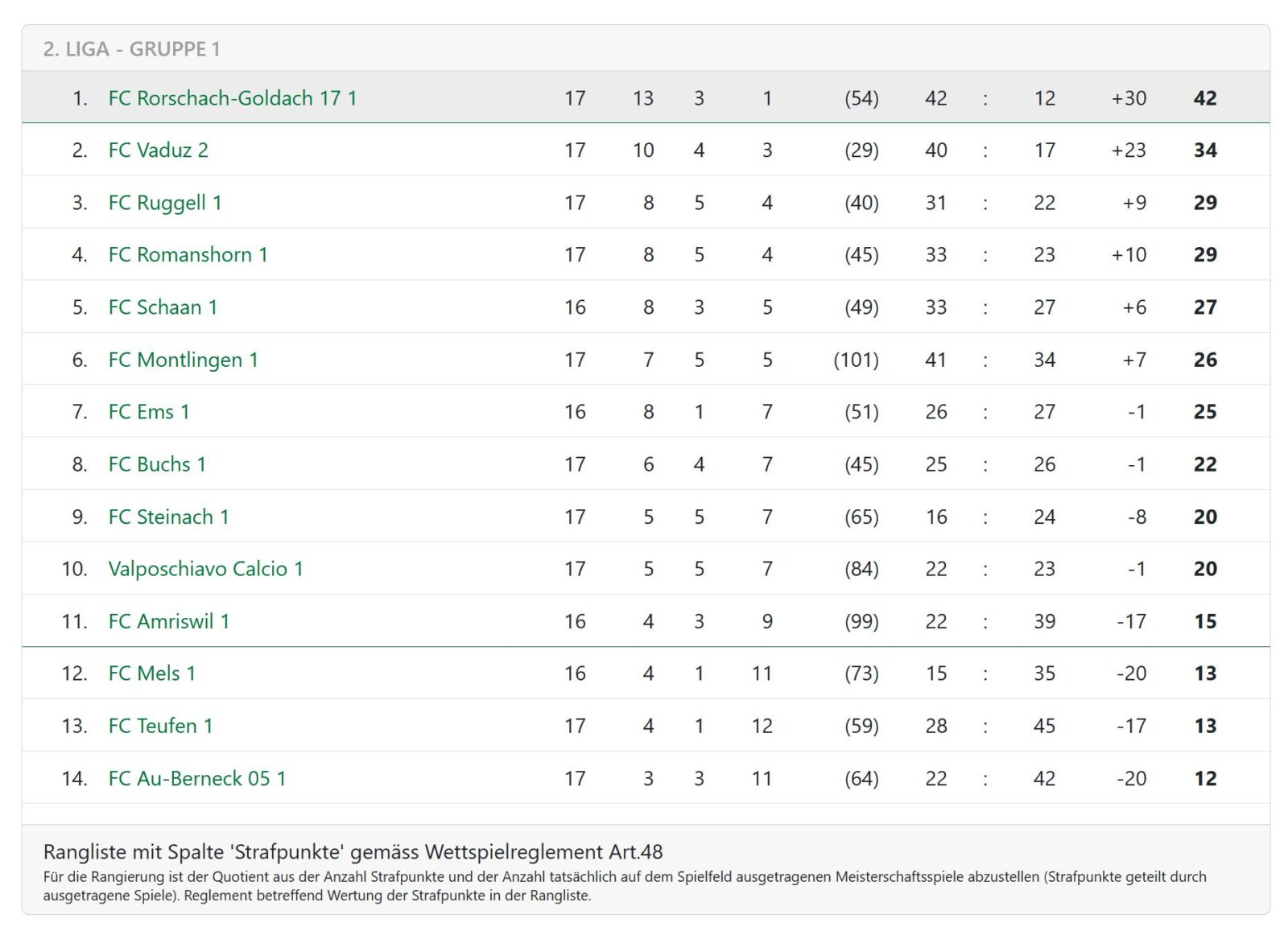Click on FC Schaan 1
This screenshot has width=1288, height=935.
163,307
